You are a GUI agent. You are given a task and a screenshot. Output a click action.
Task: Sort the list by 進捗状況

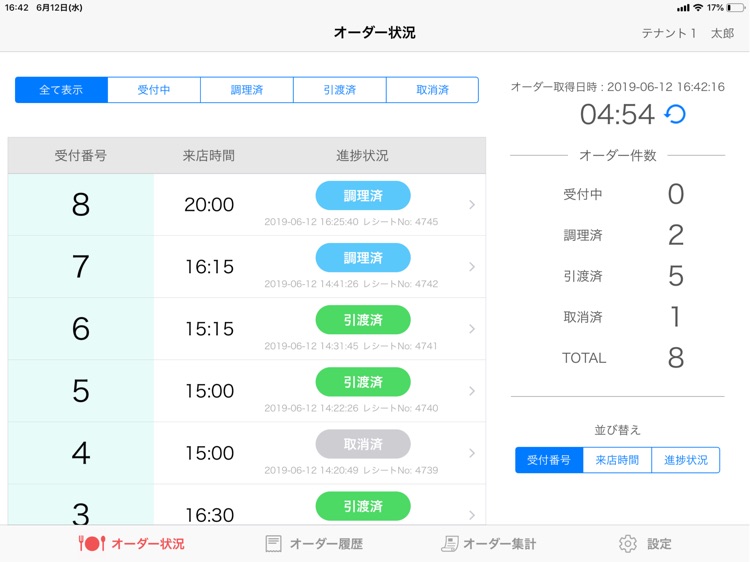point(685,460)
